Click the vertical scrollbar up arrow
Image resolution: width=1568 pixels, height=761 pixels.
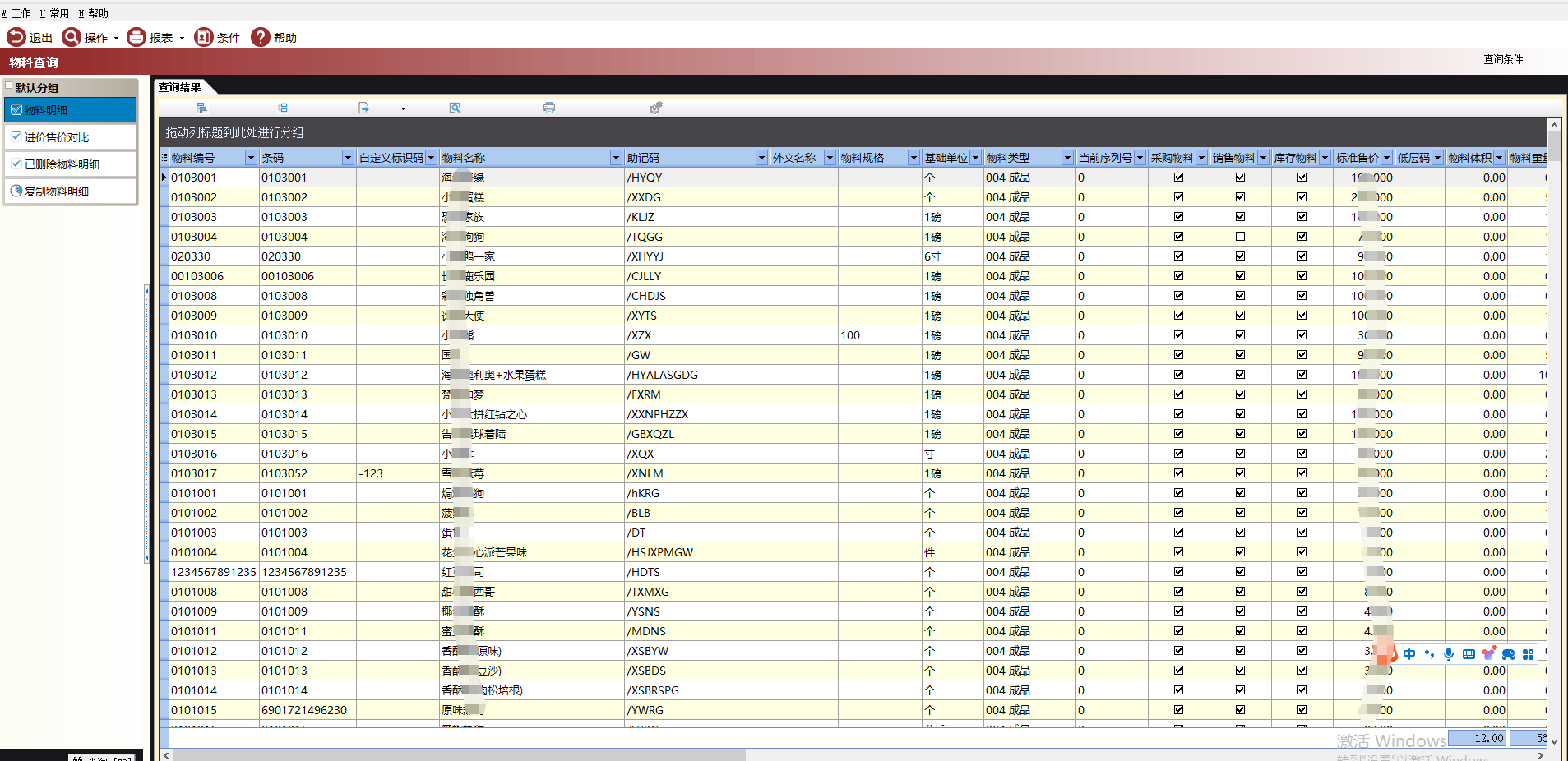pos(1554,125)
